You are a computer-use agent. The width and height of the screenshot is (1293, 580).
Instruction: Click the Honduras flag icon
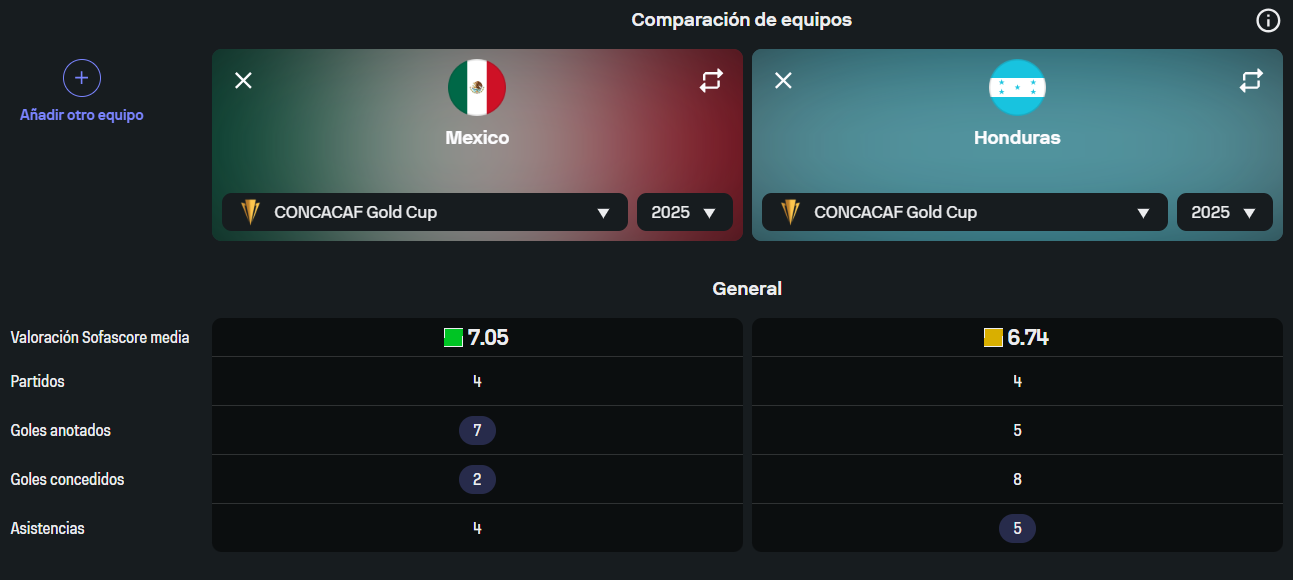[x=1017, y=88]
